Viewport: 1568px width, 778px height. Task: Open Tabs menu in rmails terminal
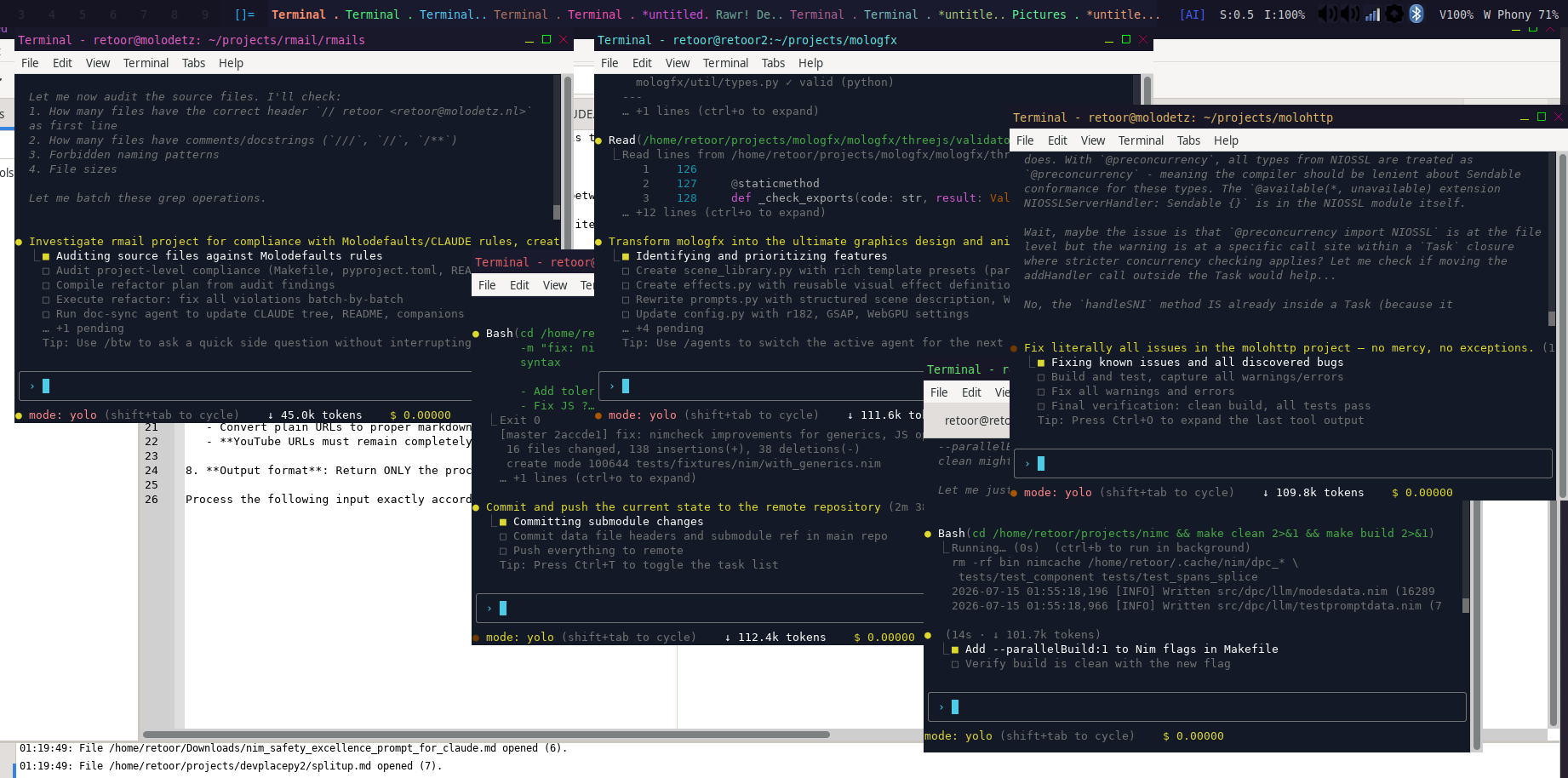(x=193, y=63)
